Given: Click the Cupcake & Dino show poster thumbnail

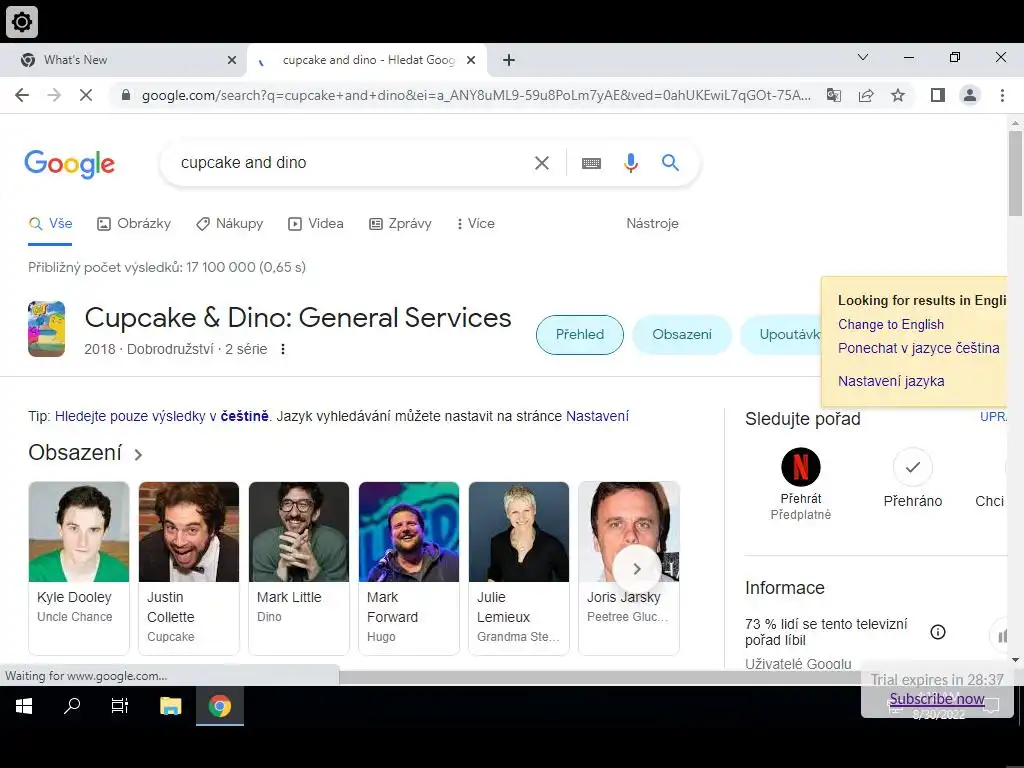Looking at the screenshot, I should (46, 328).
